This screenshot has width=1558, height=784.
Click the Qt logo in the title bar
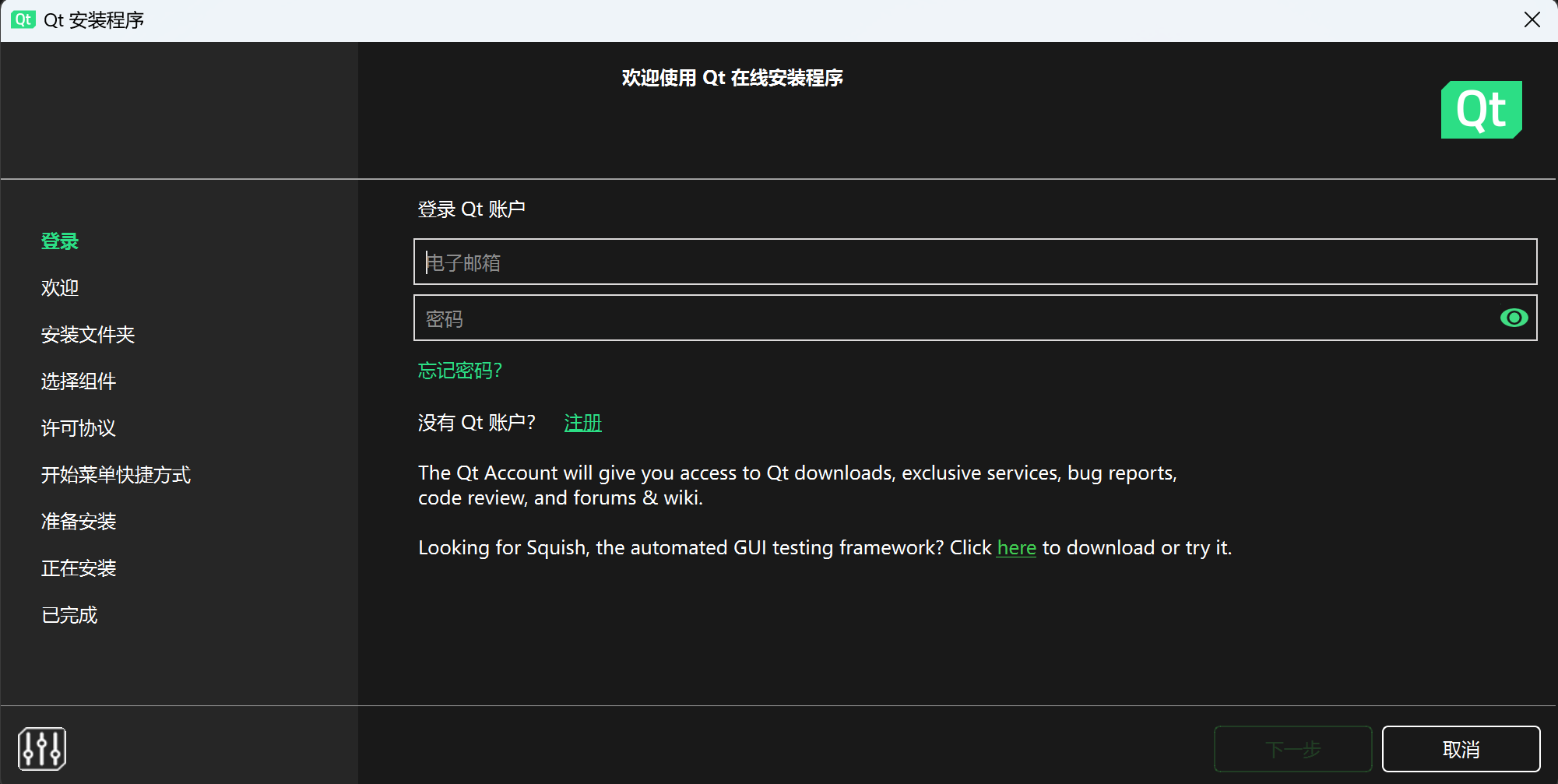22,19
